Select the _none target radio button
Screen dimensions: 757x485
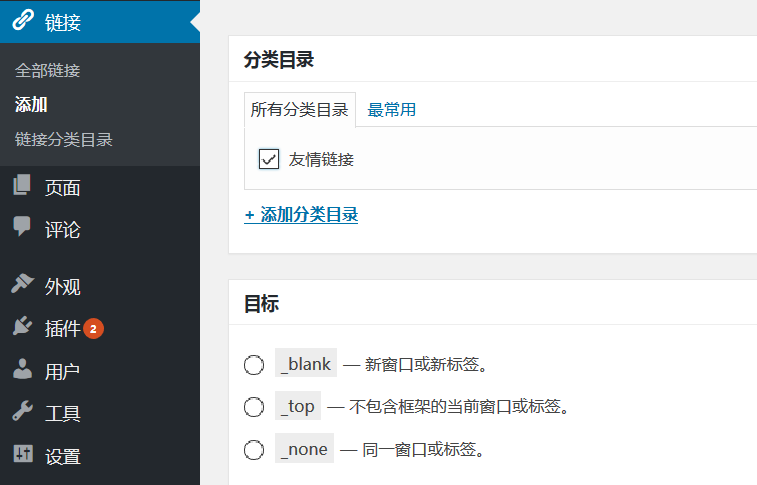254,450
